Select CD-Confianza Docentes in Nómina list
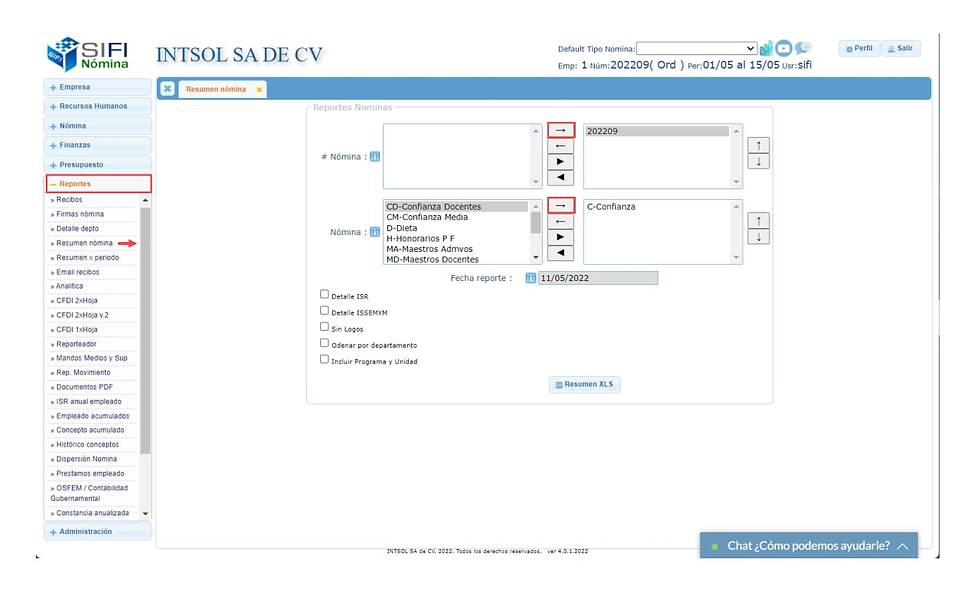Image resolution: width=980 pixels, height=592 pixels. 456,206
